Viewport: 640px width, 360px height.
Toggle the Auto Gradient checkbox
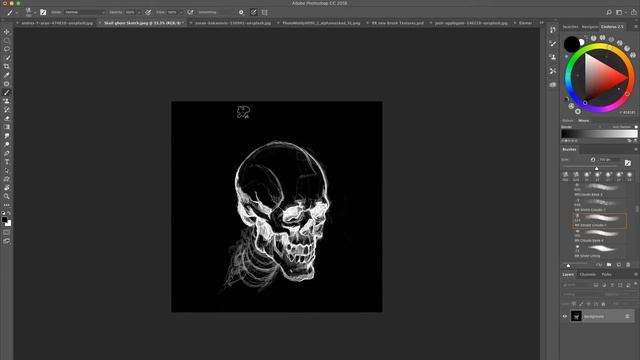pos(636,127)
